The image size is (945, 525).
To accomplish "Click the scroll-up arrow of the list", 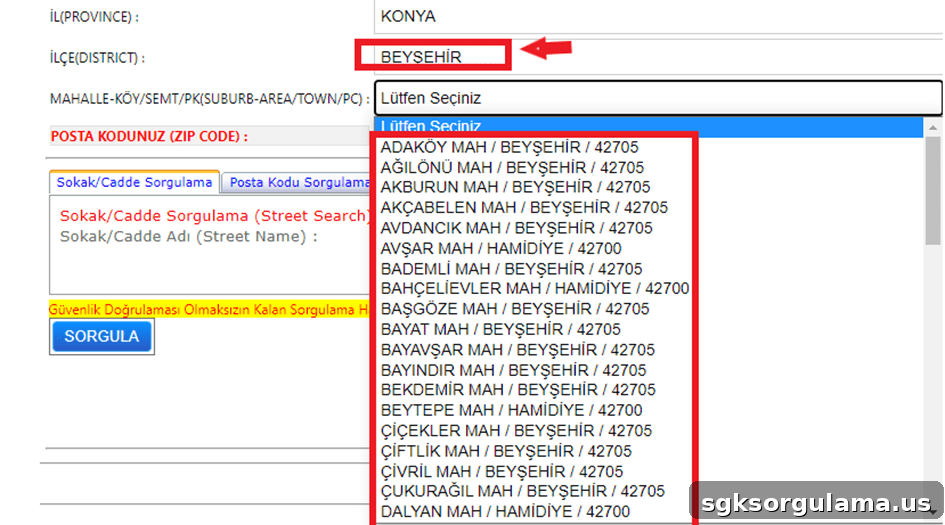I will click(933, 127).
